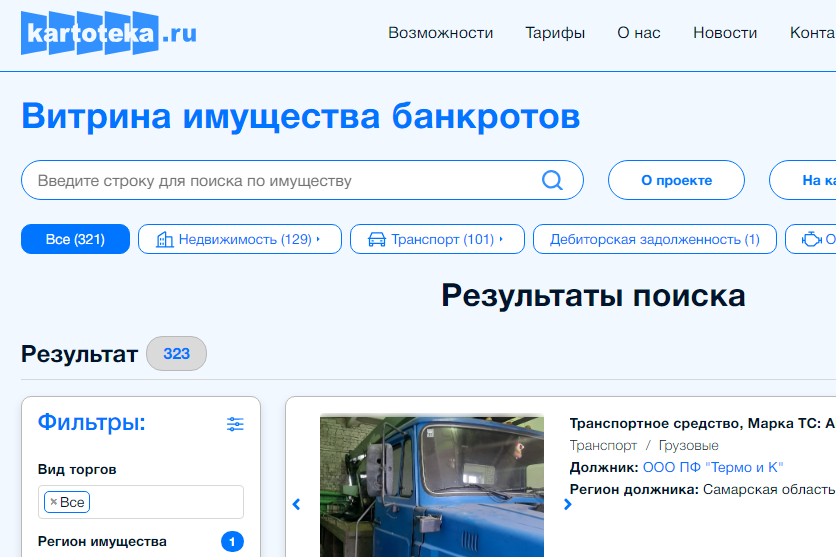Open the Контакты menu item
The height and width of the screenshot is (557, 836).
coord(813,33)
